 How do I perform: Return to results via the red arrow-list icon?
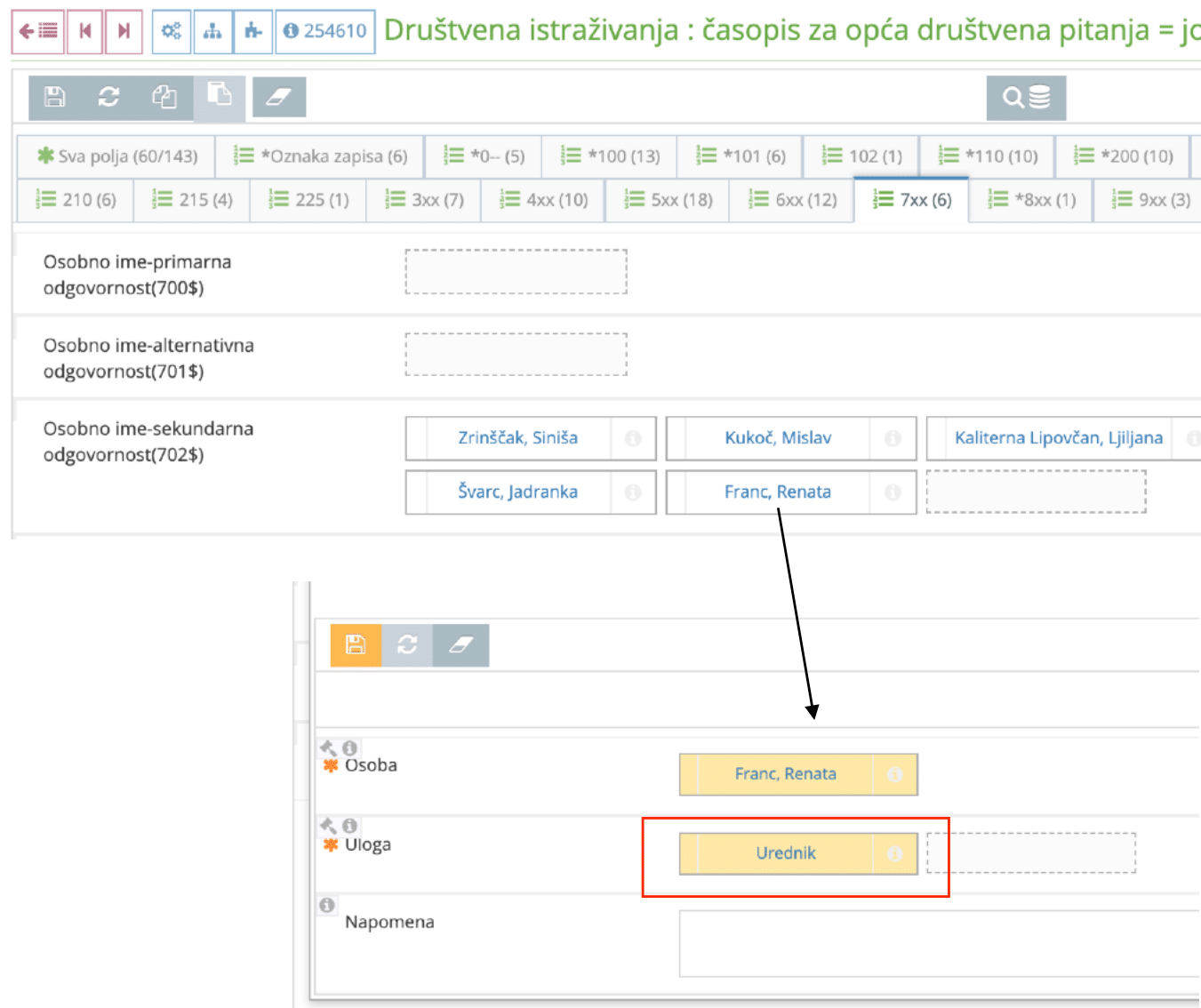pos(37,31)
